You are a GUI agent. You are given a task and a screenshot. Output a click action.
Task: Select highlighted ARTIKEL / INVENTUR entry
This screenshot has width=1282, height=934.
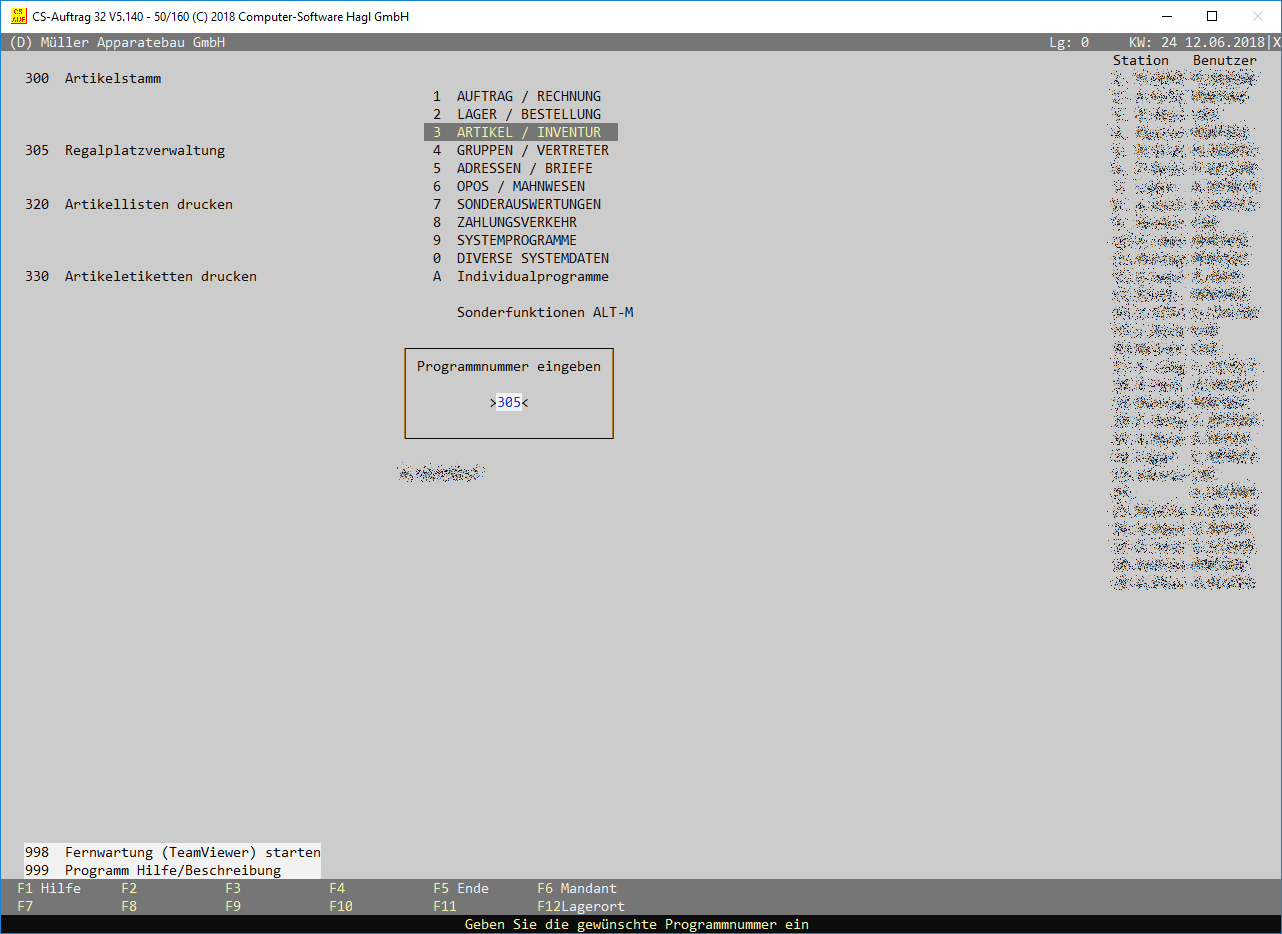click(520, 133)
